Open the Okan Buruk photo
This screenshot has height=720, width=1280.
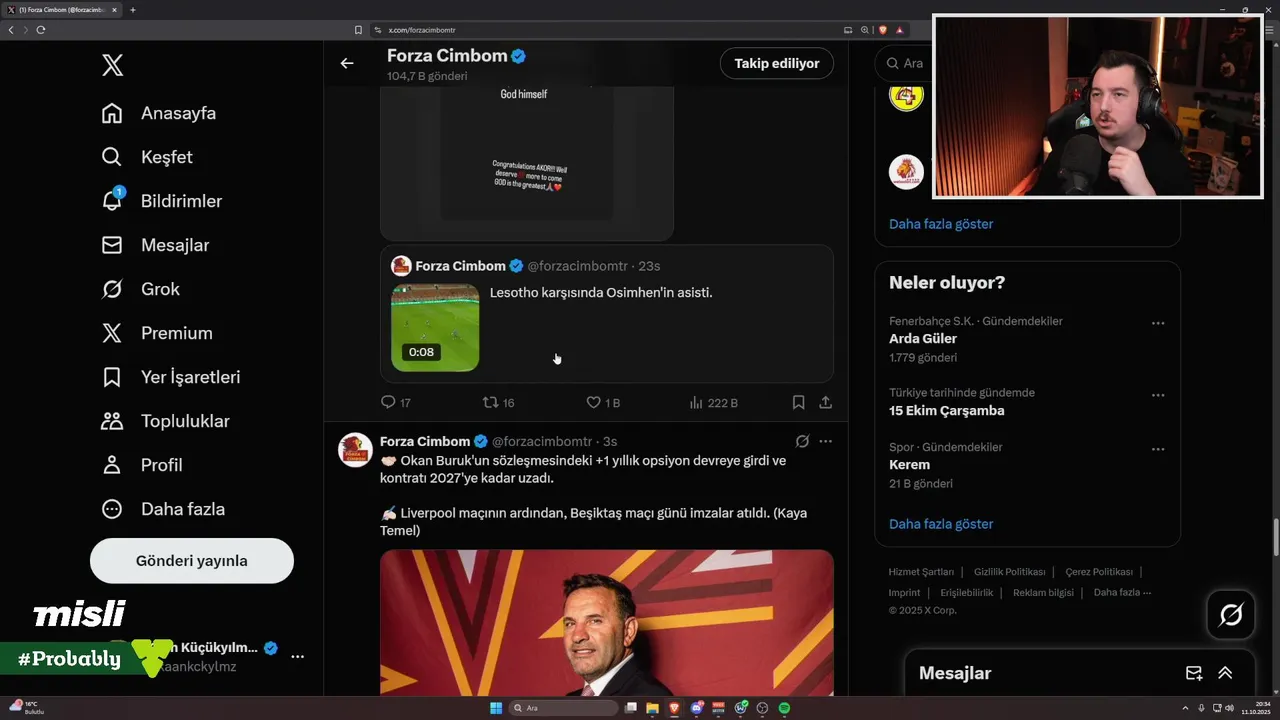tap(607, 622)
